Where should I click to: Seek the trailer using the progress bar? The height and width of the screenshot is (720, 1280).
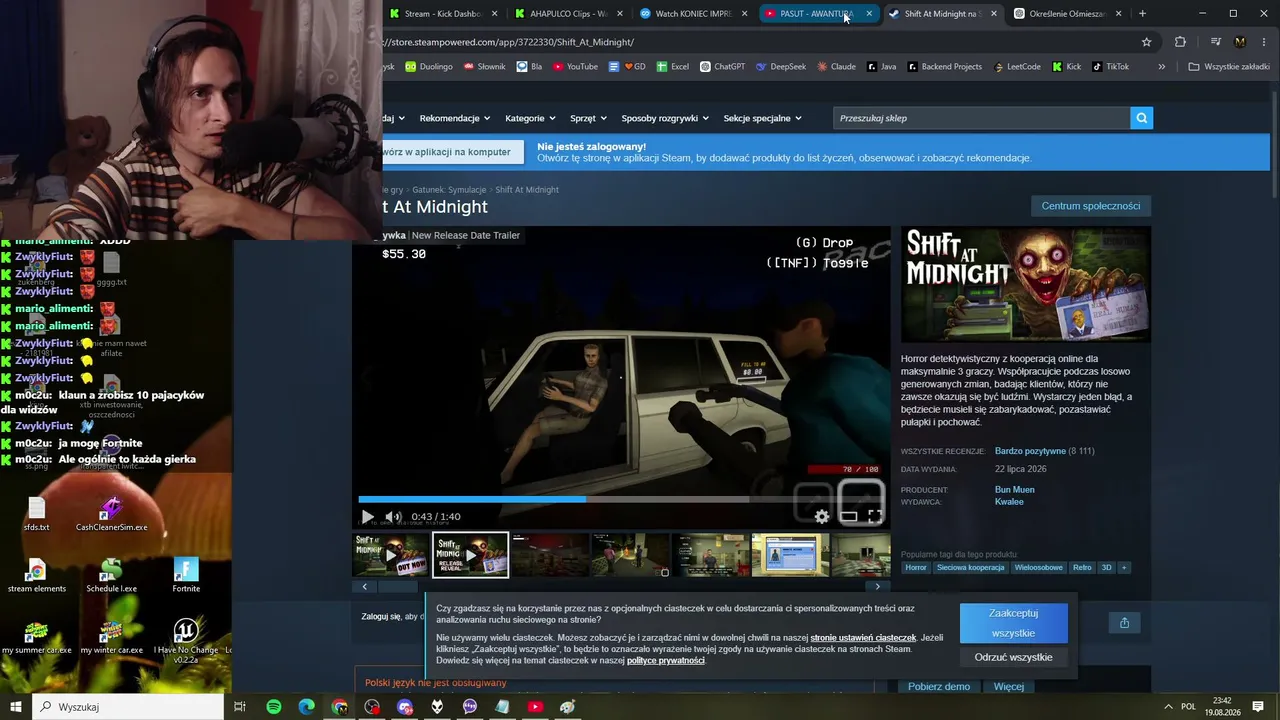622,499
